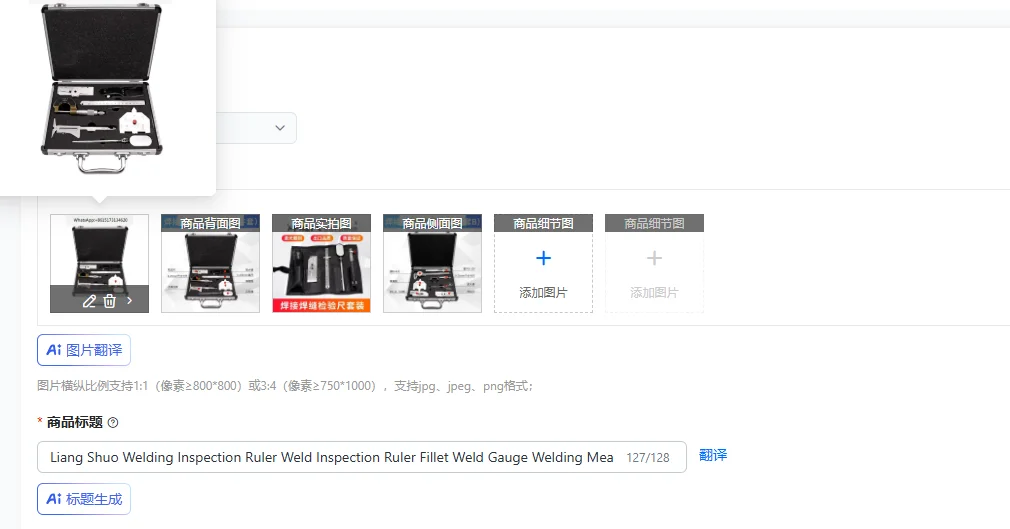The height and width of the screenshot is (529, 1010).
Task: Click the pencil edit icon on first image
Action: tap(90, 301)
